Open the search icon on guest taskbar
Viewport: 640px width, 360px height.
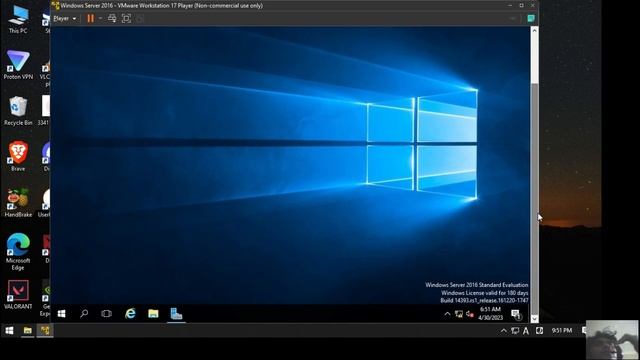pos(84,313)
